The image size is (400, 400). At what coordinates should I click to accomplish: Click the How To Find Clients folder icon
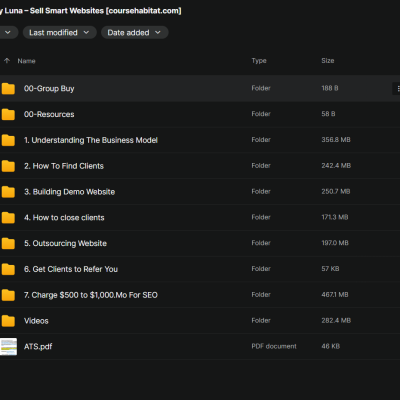(x=8, y=166)
